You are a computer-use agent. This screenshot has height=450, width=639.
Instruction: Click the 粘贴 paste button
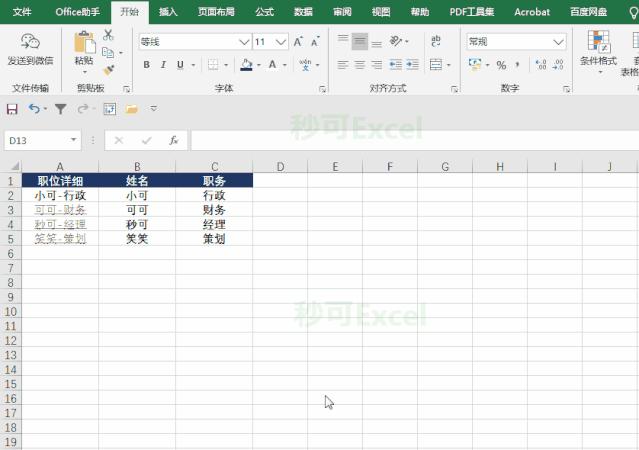(84, 52)
